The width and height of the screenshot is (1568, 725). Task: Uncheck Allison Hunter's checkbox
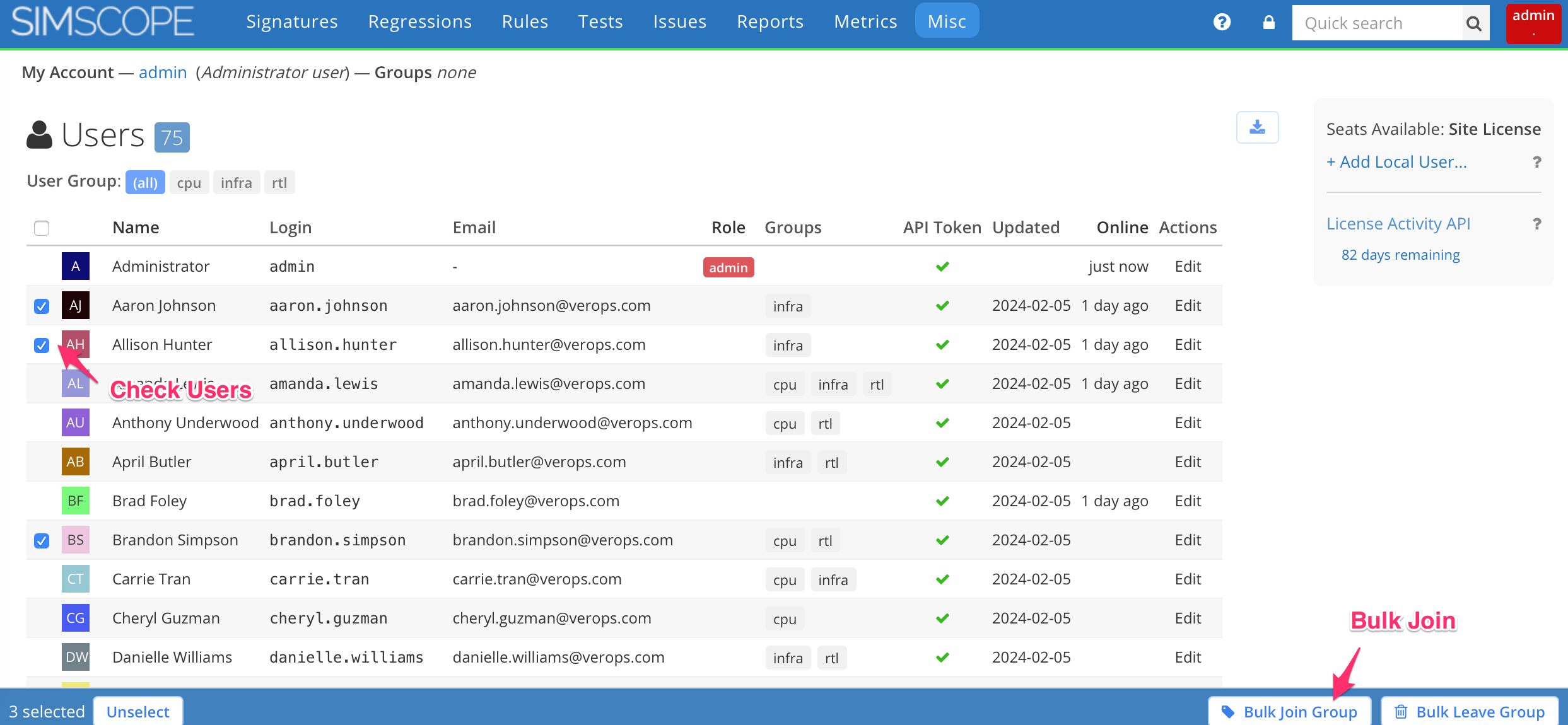(x=42, y=345)
